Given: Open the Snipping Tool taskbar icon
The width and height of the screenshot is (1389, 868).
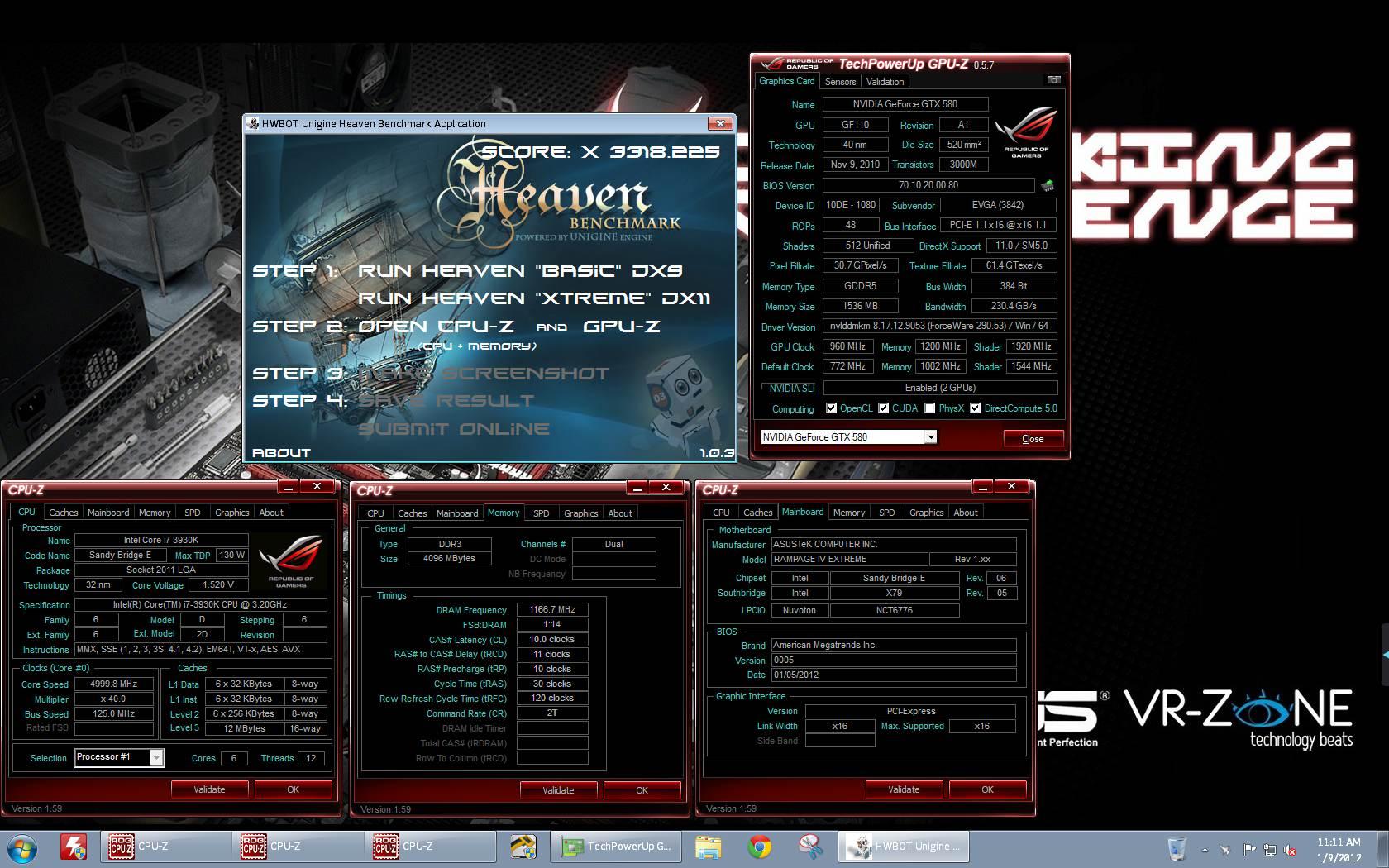Looking at the screenshot, I should click(810, 847).
